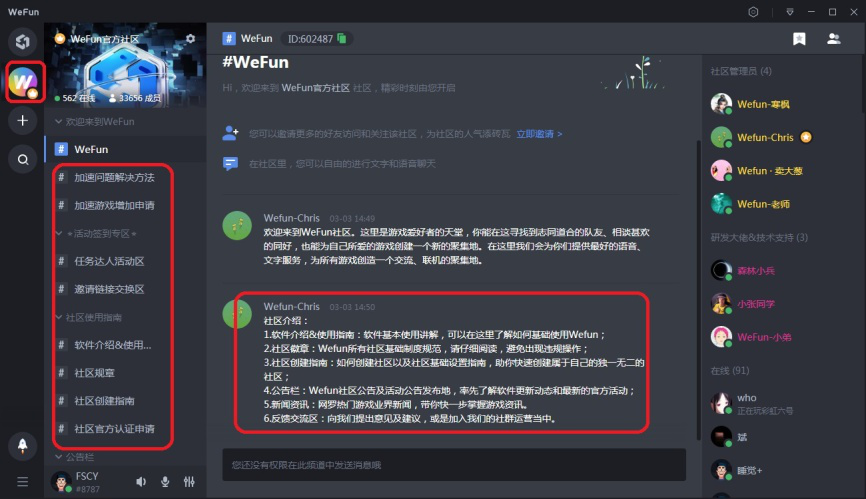
Task: Open the 加速问题解决方法 channel
Action: (113, 177)
